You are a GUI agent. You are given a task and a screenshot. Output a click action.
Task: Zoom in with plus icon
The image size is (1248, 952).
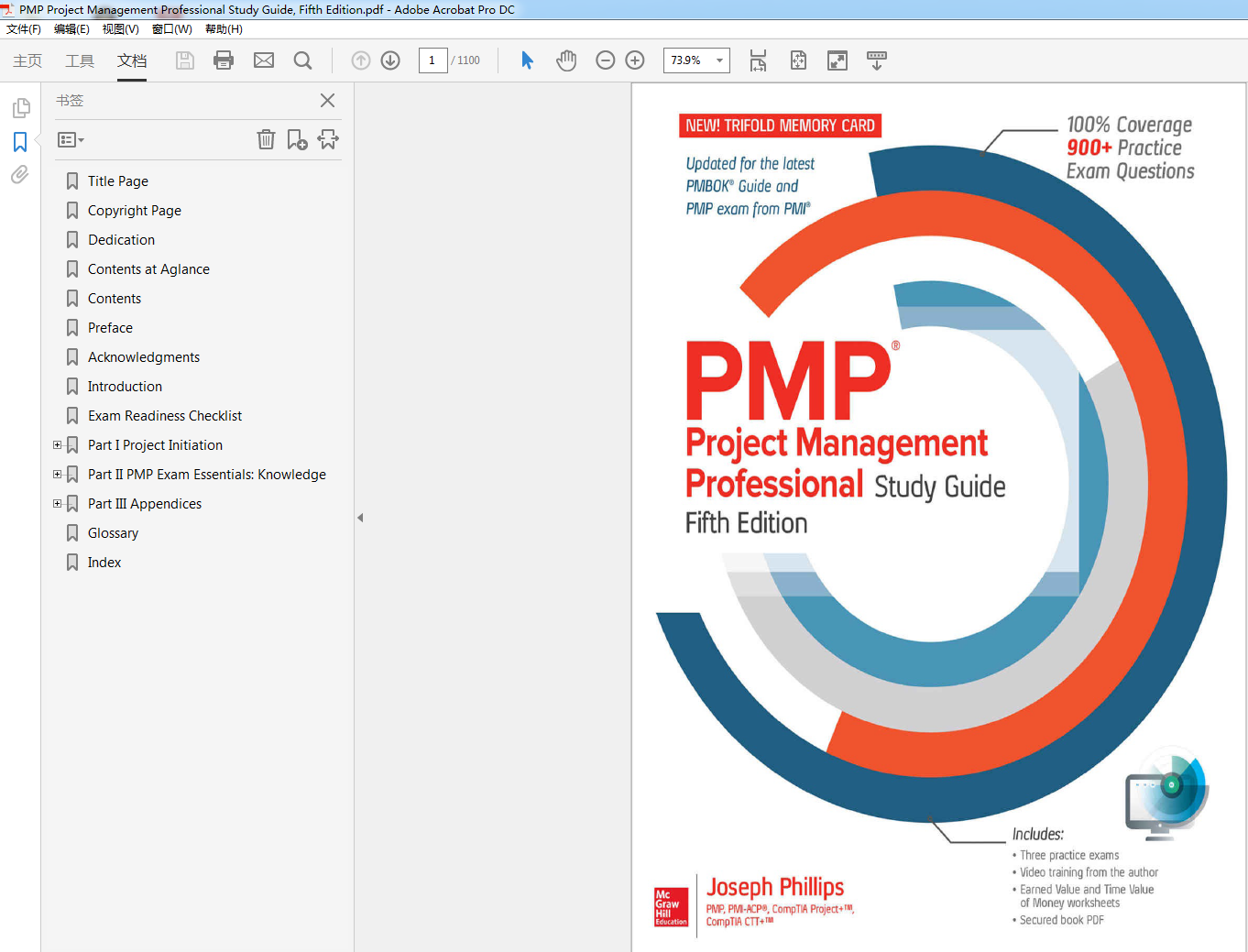pos(635,60)
